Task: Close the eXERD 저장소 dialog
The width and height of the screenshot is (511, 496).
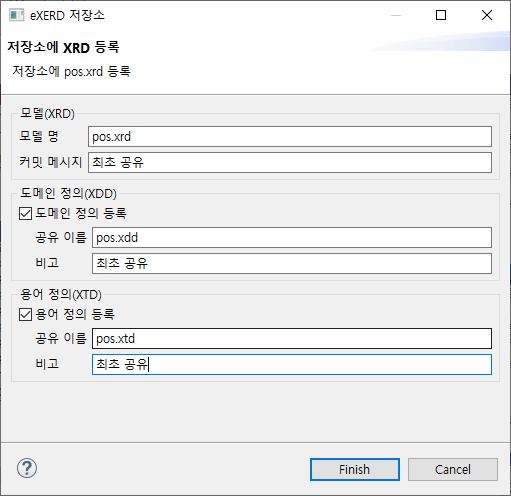Action: (x=487, y=15)
